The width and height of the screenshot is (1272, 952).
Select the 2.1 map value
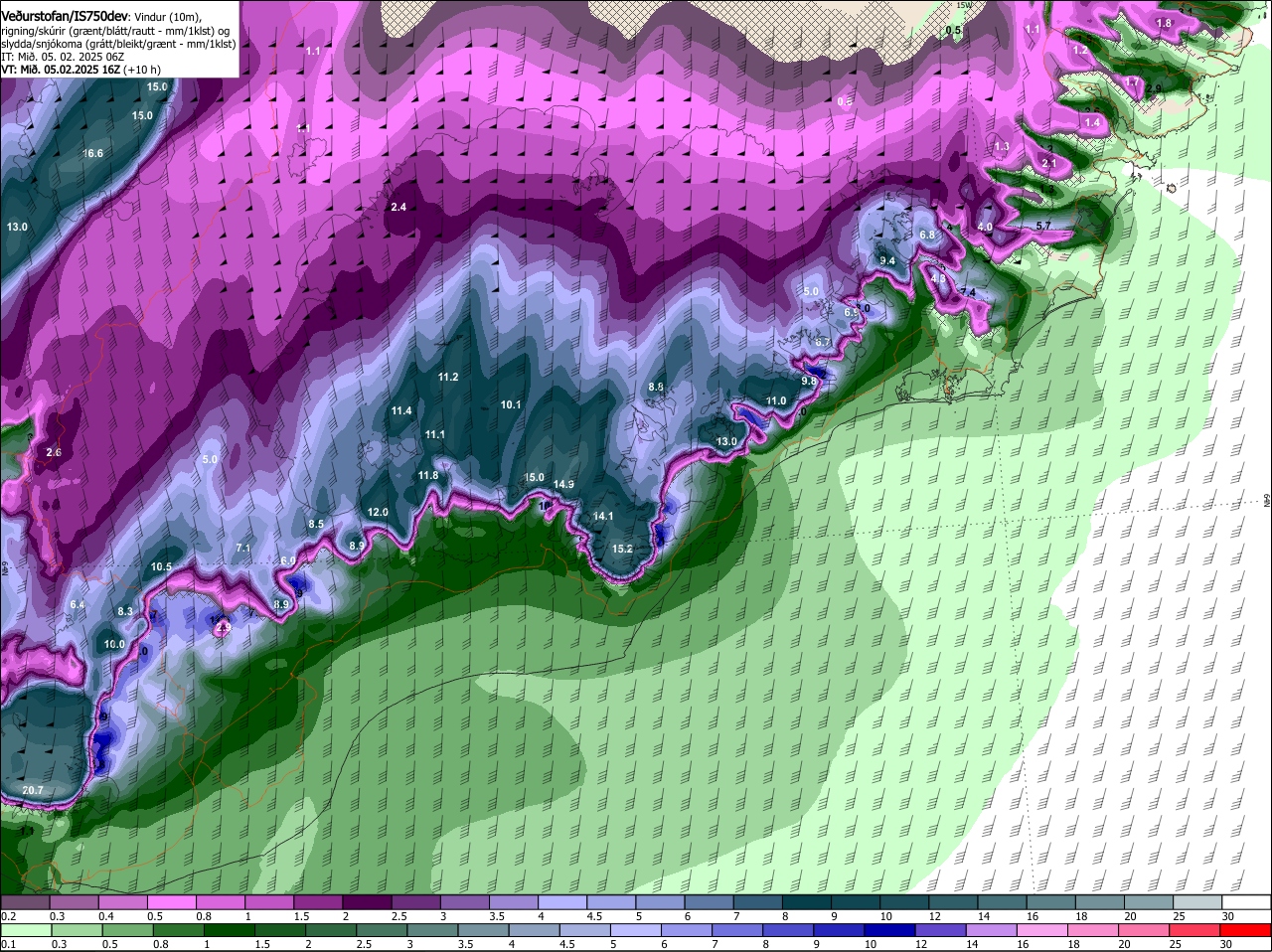coord(1048,163)
